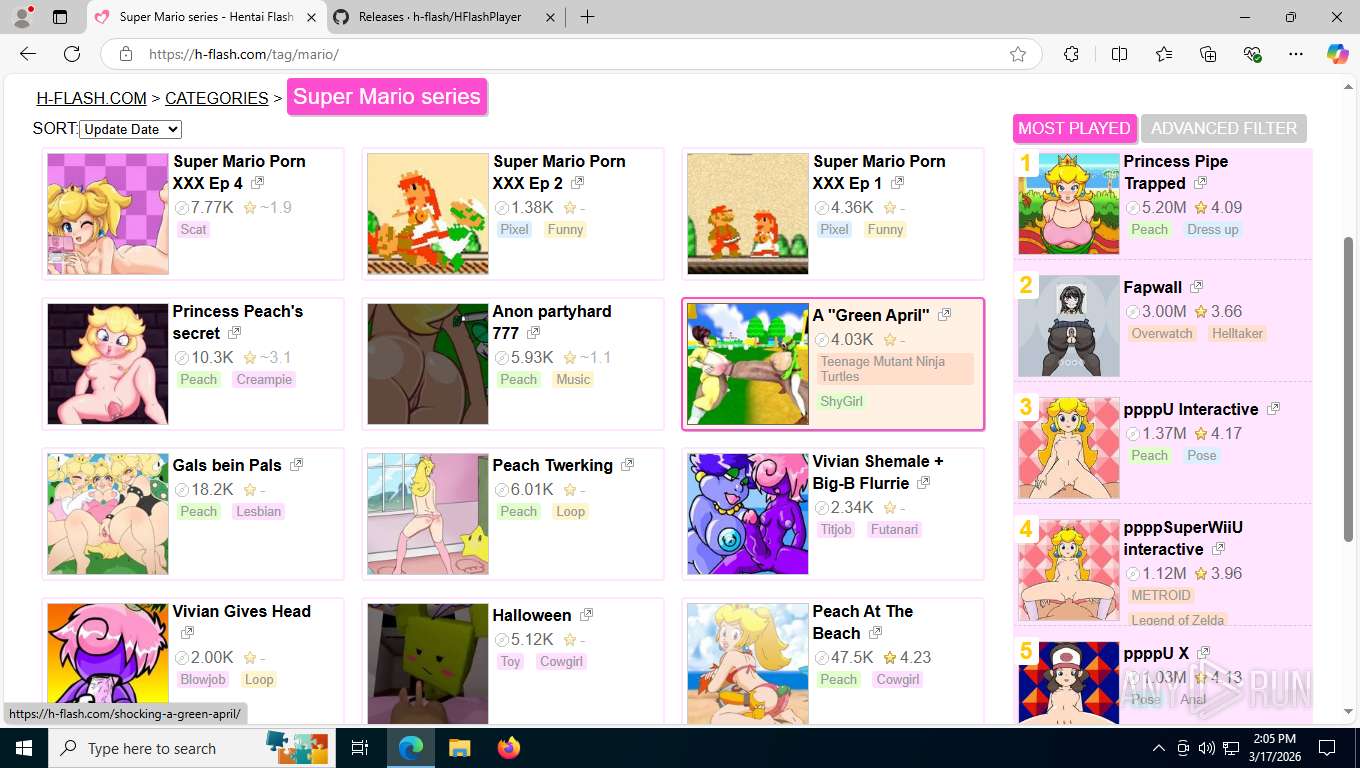
Task: Focus the address bar URL field
Action: [570, 54]
